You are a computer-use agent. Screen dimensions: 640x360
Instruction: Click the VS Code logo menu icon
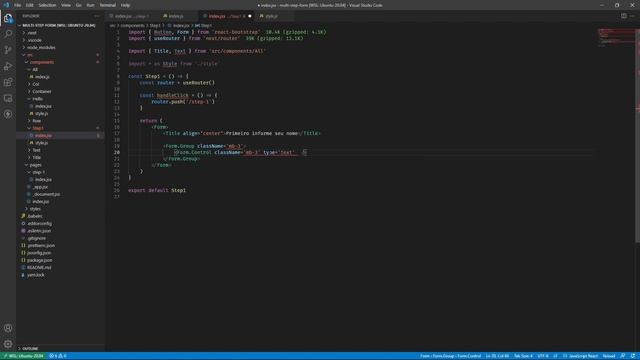[x=6, y=5]
